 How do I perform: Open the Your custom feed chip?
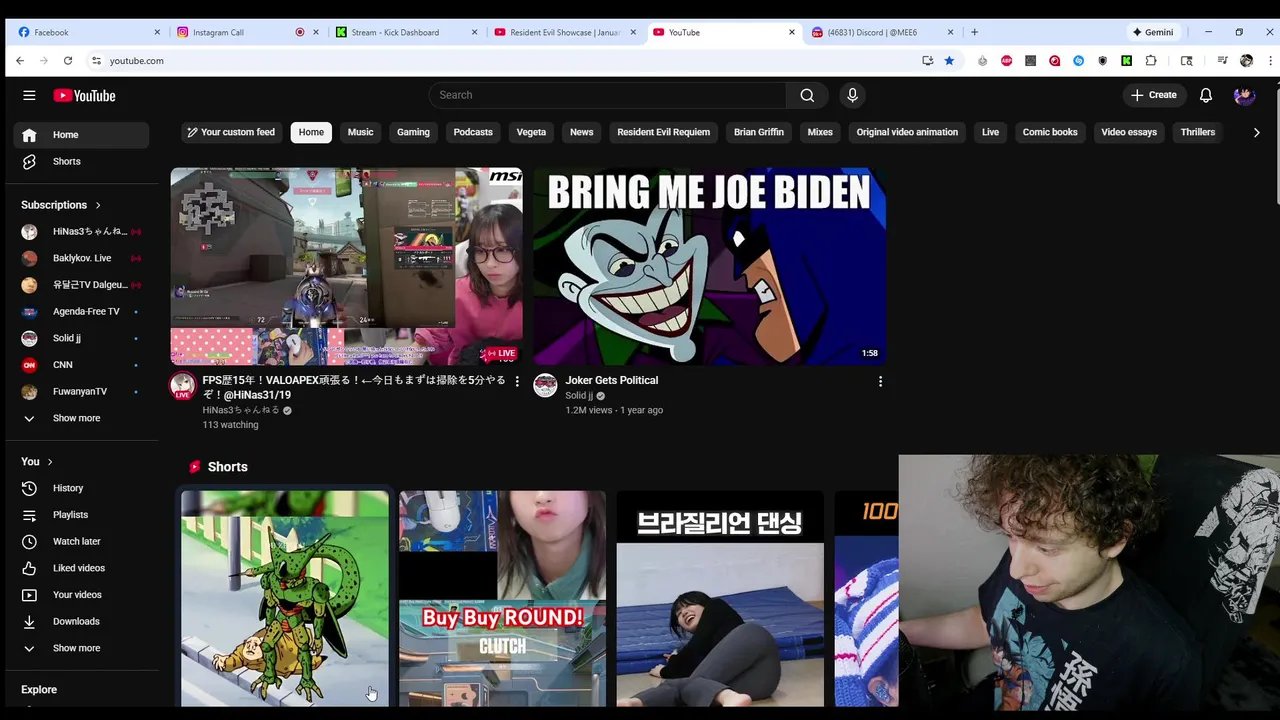(230, 132)
